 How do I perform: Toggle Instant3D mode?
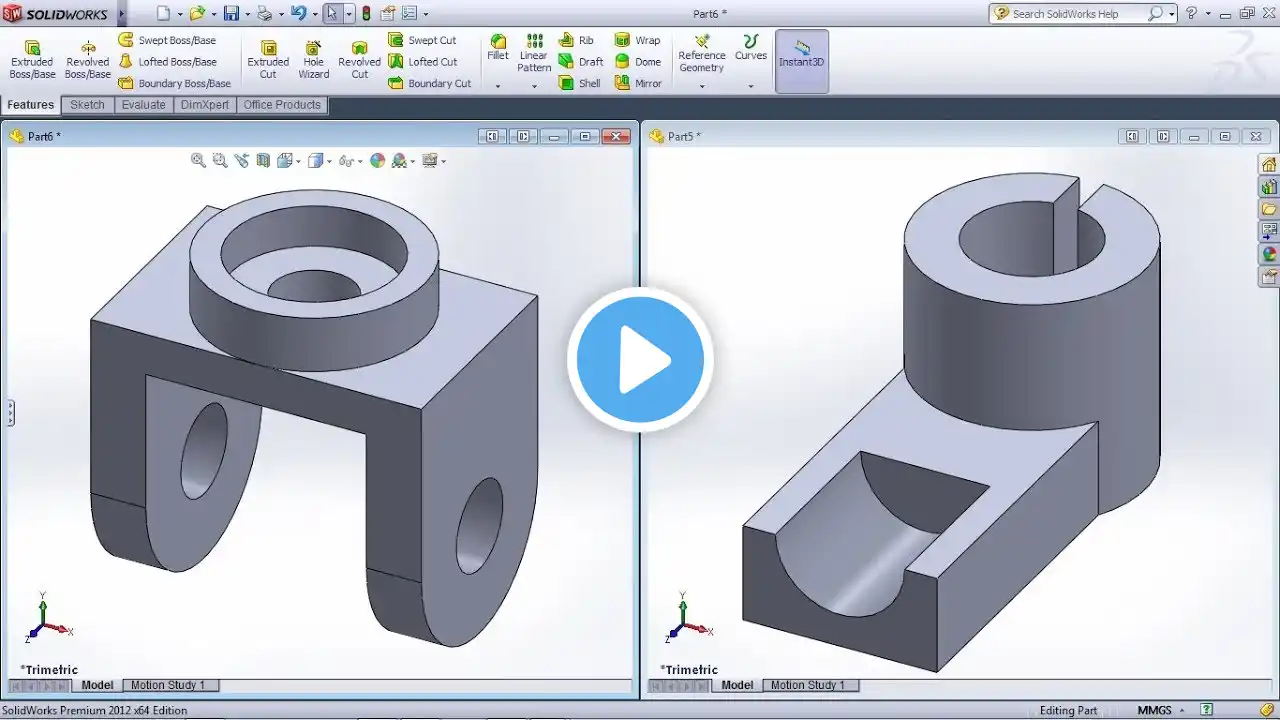coord(802,60)
